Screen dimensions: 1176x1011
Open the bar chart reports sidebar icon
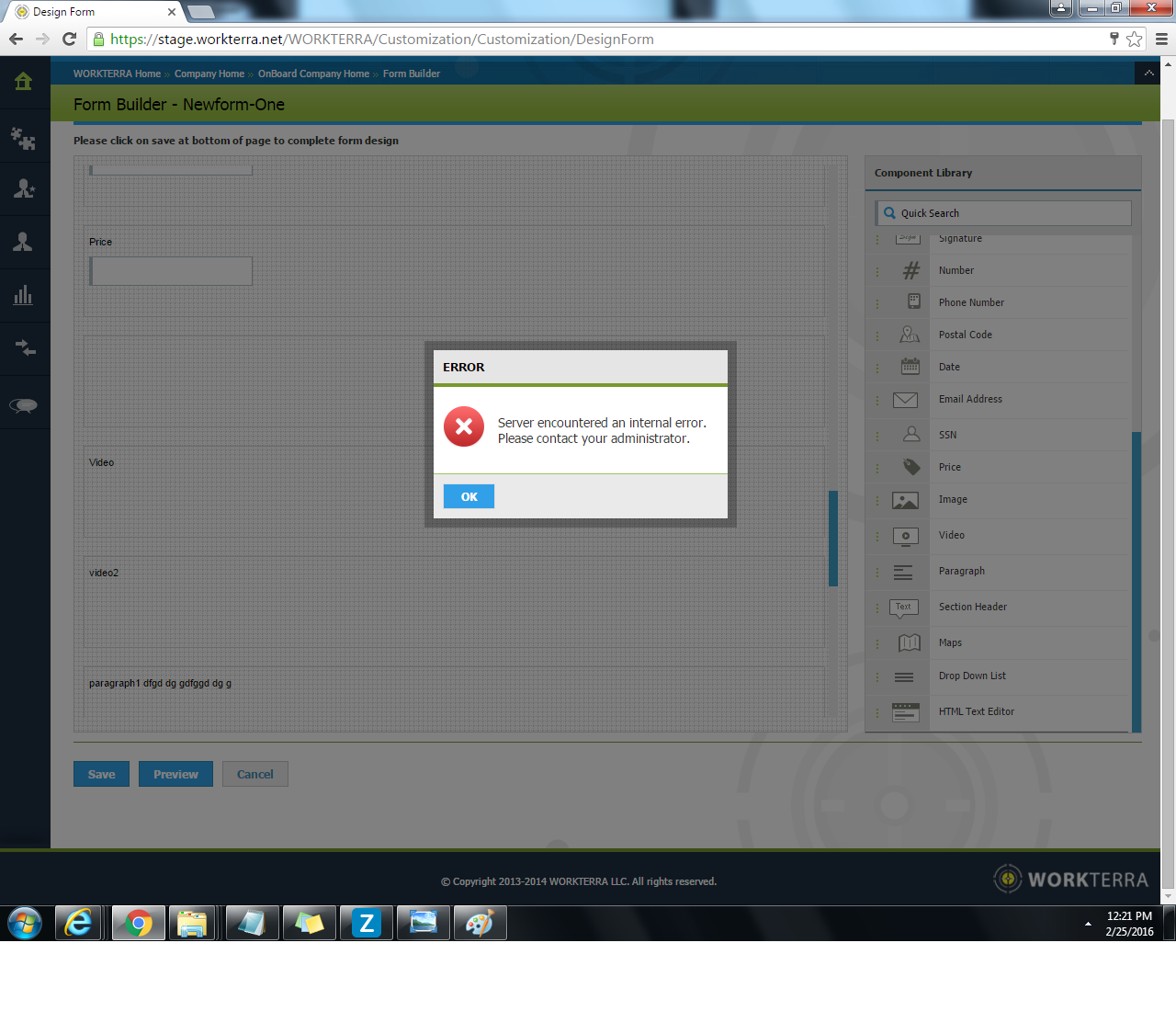point(24,295)
